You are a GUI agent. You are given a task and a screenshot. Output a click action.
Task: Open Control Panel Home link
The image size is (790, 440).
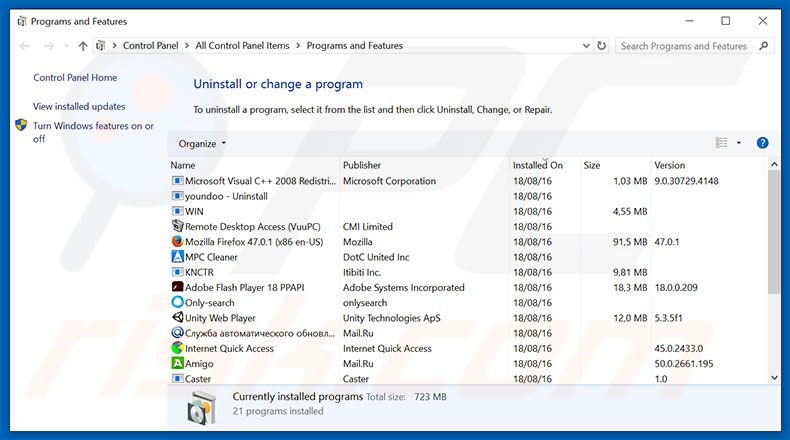pos(75,78)
